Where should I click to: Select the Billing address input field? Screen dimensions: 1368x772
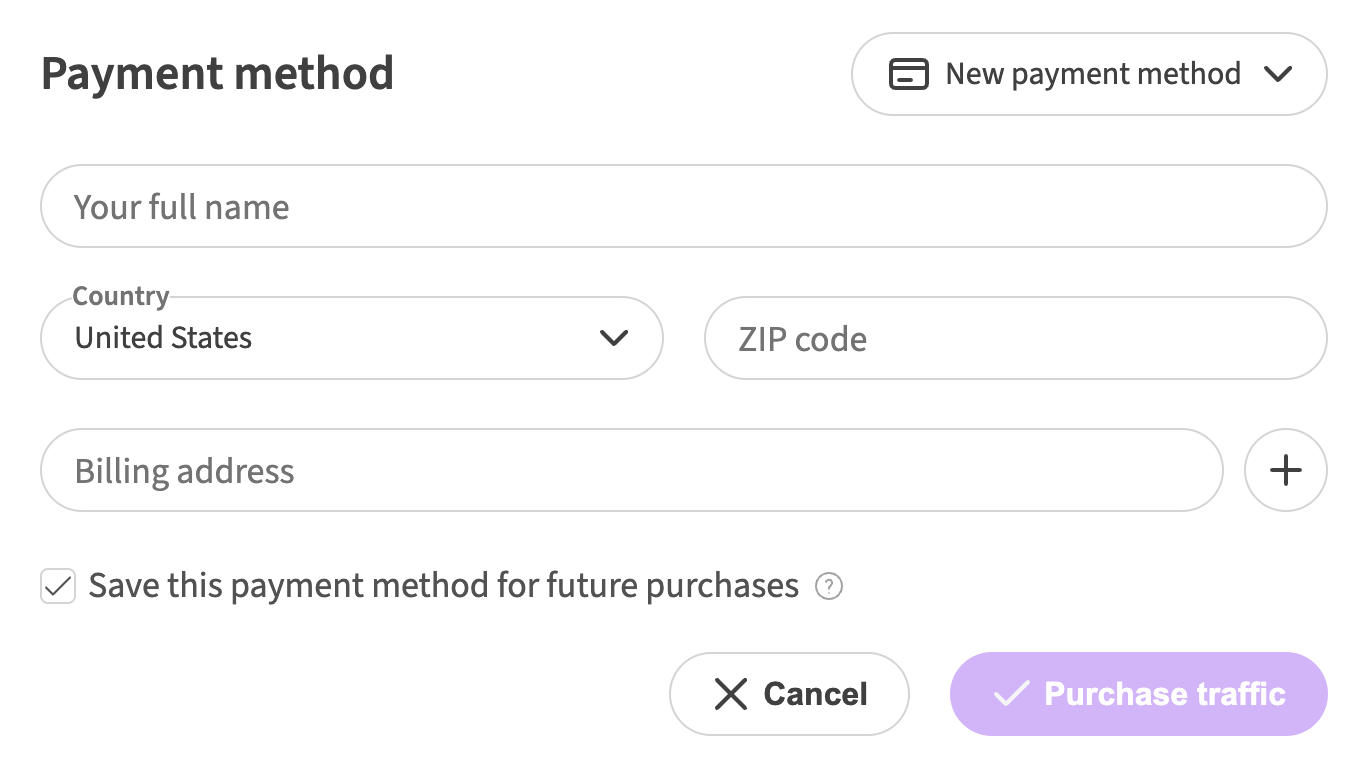click(x=631, y=471)
